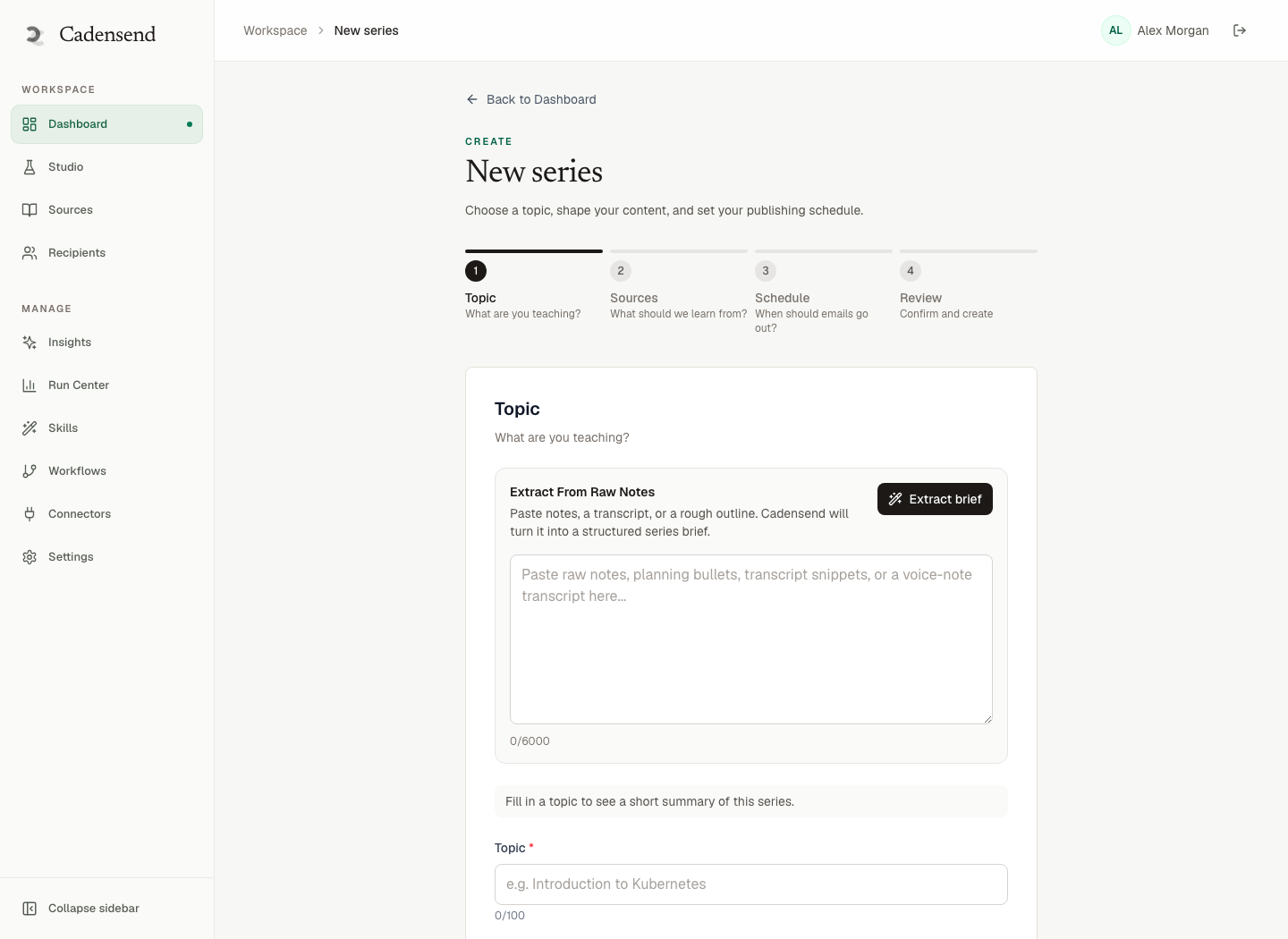Click the Cadensend logo icon
Viewport: 1288px width, 939px height.
tap(35, 35)
